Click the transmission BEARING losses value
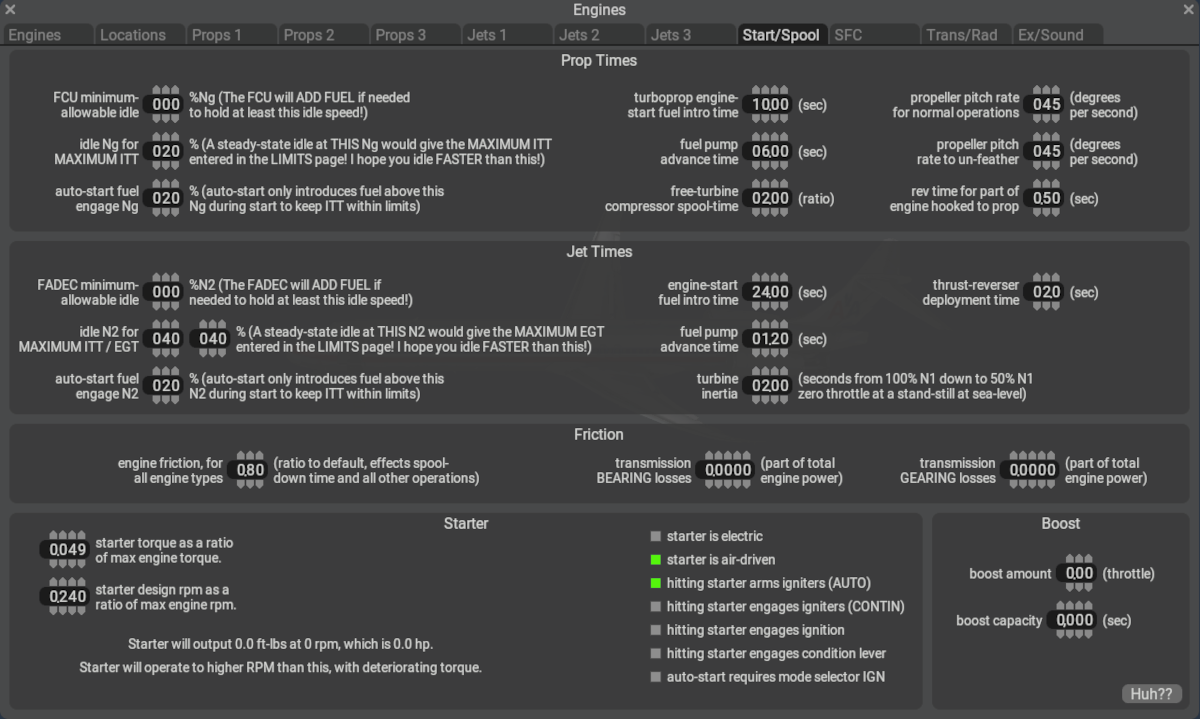1200x719 pixels. (728, 470)
